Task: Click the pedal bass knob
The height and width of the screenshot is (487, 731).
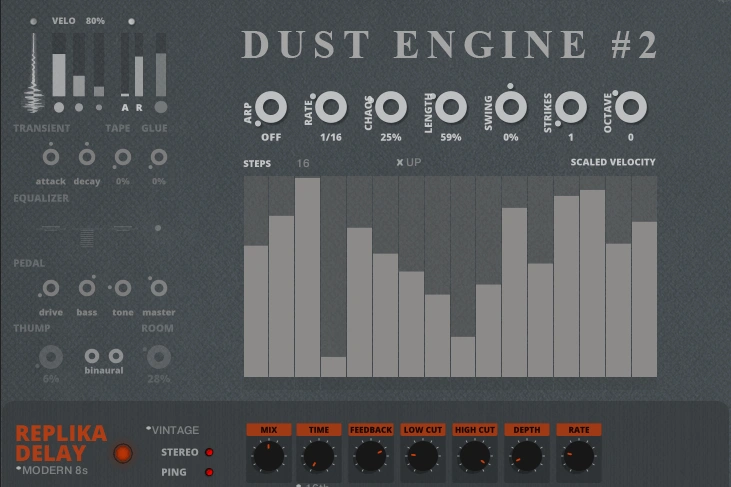Action: click(87, 288)
